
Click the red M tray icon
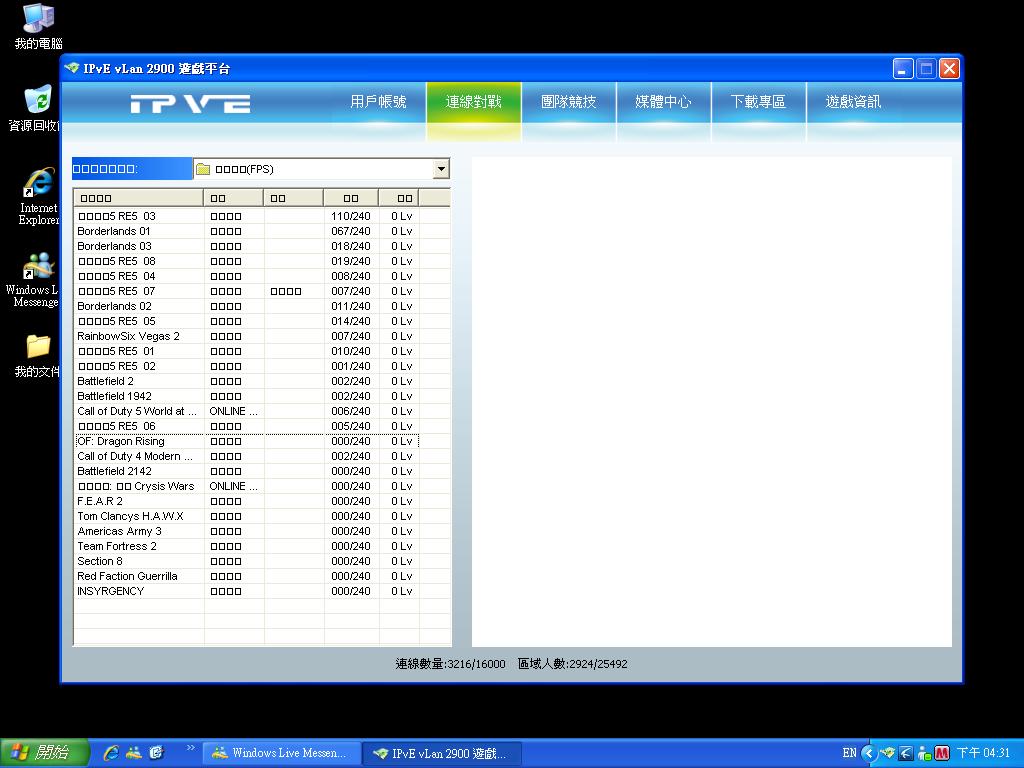(x=941, y=753)
